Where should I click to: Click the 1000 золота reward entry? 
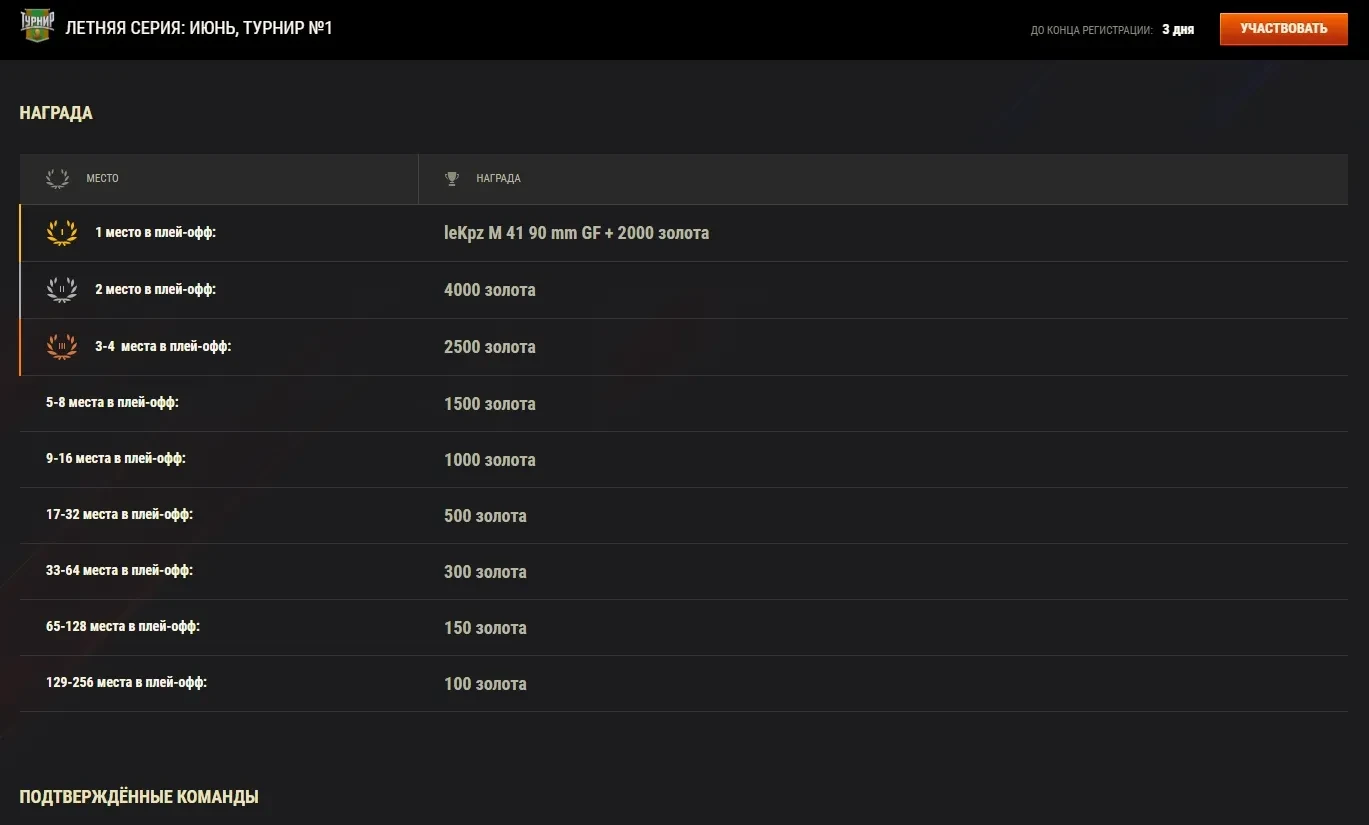tap(489, 460)
